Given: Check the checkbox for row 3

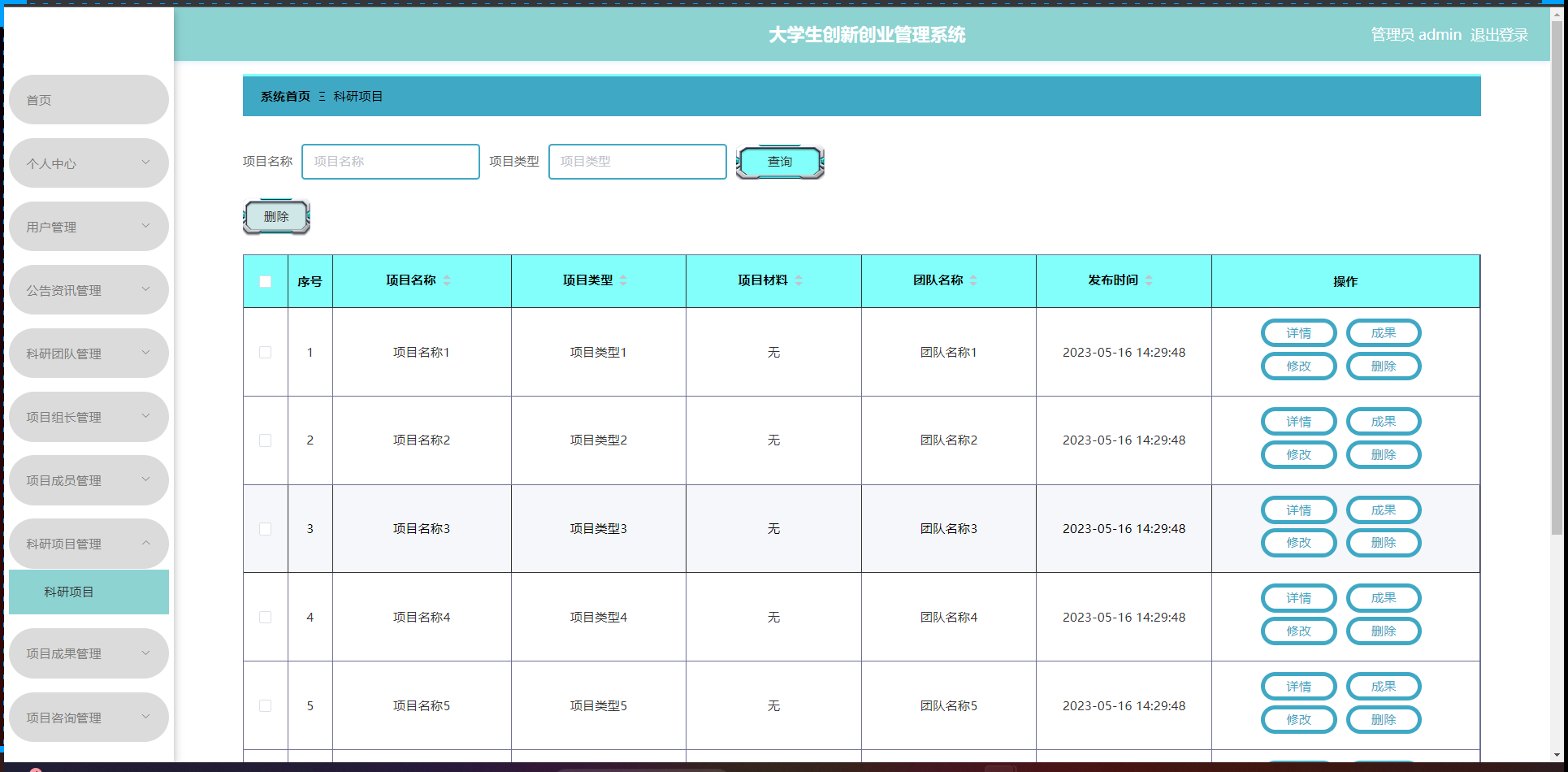Looking at the screenshot, I should click(265, 529).
